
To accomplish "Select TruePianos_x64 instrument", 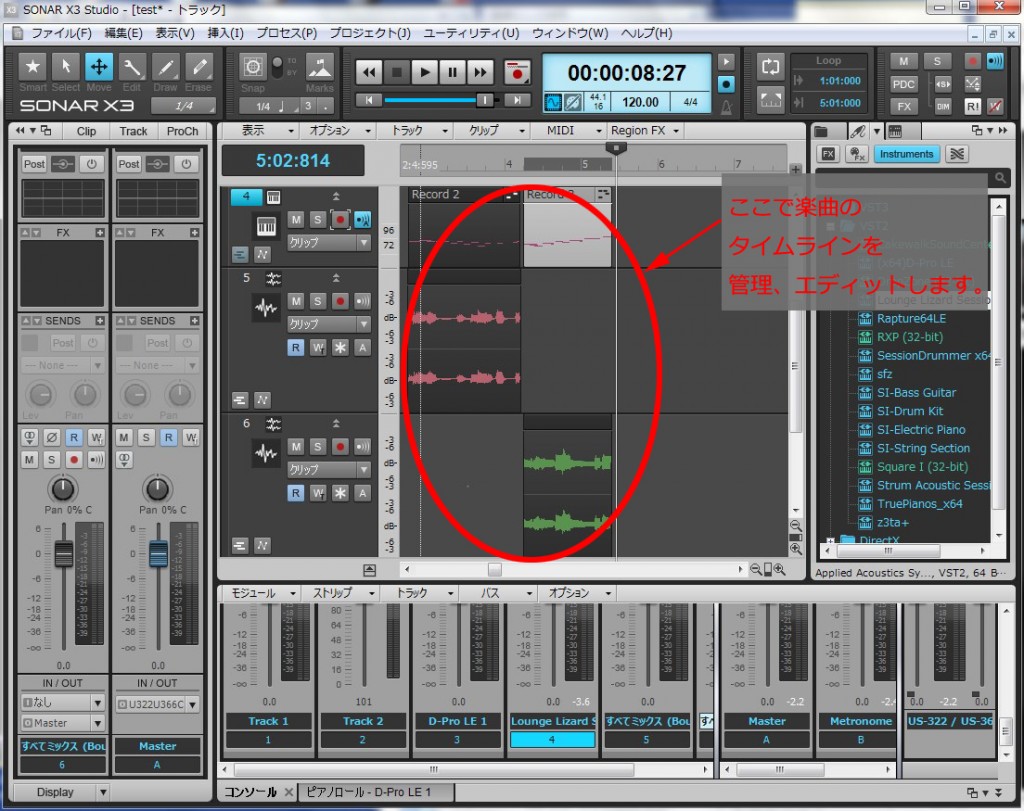I will [x=920, y=504].
